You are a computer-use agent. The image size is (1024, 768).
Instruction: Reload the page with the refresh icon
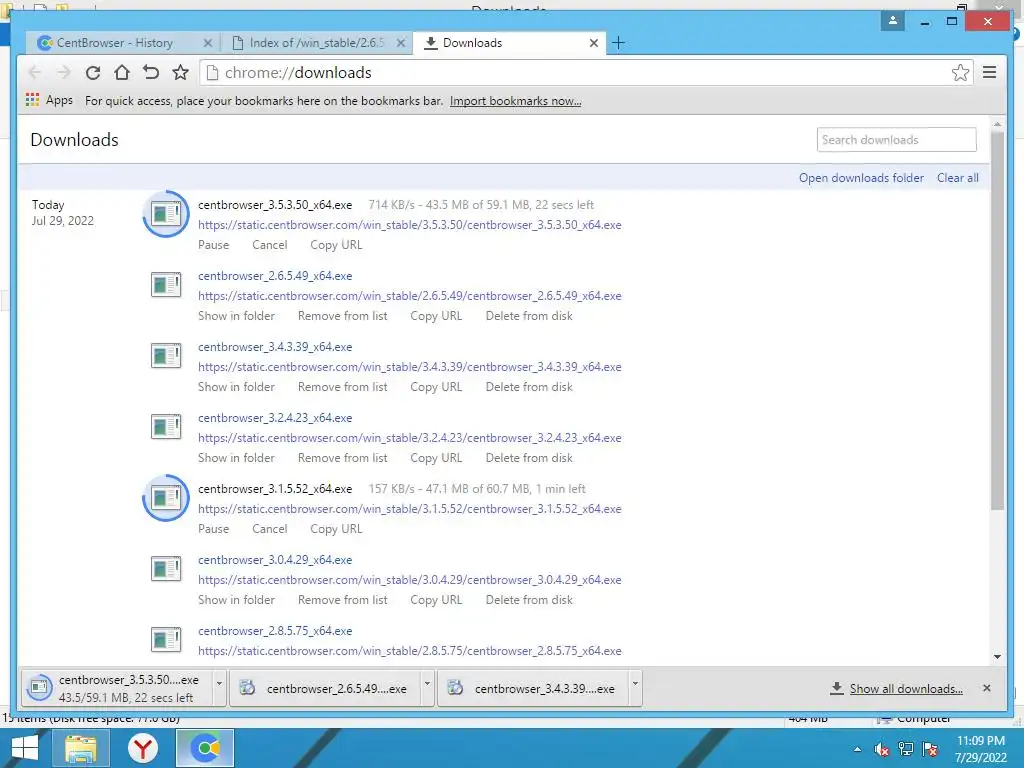(93, 72)
